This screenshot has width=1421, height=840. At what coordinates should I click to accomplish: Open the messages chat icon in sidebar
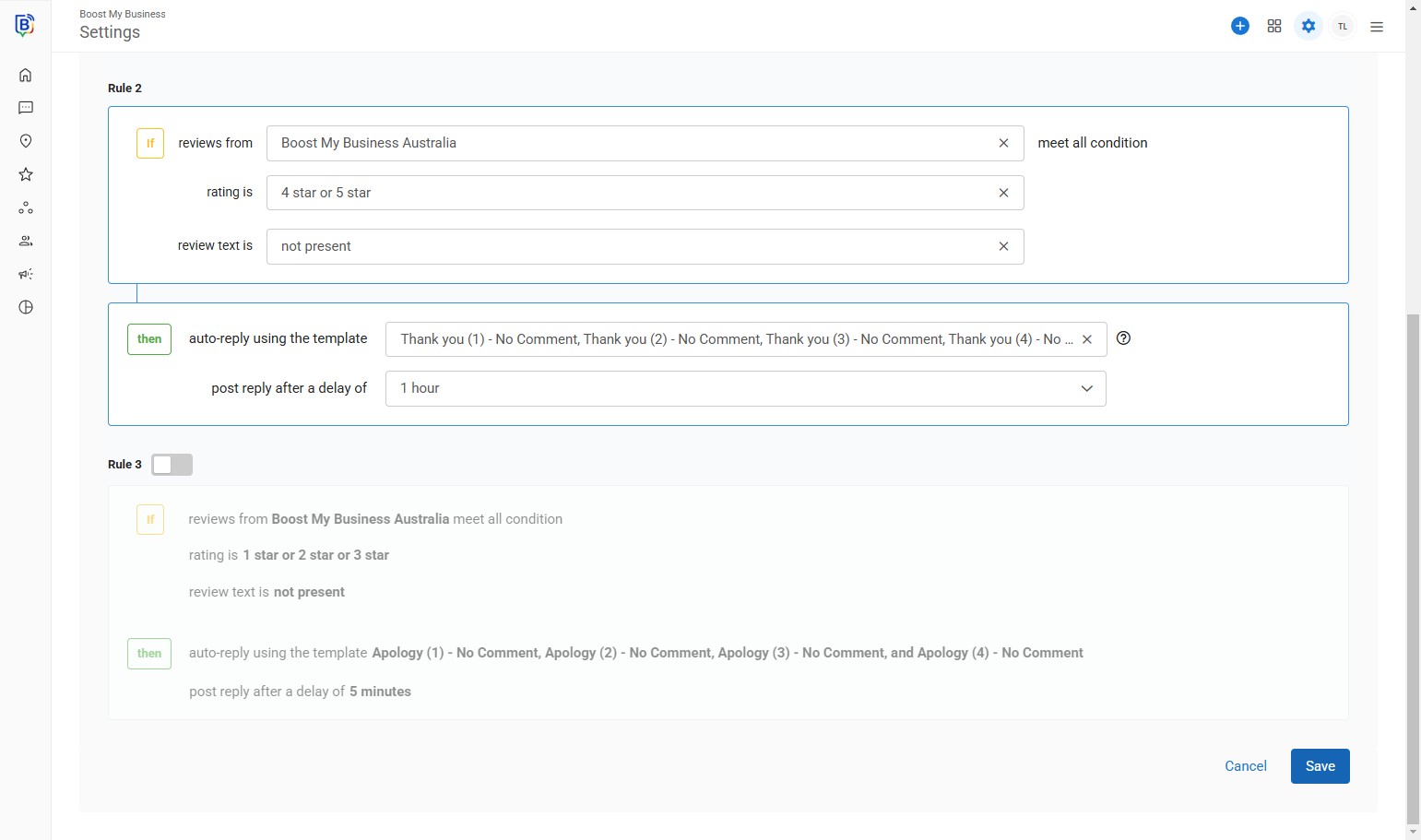(26, 108)
